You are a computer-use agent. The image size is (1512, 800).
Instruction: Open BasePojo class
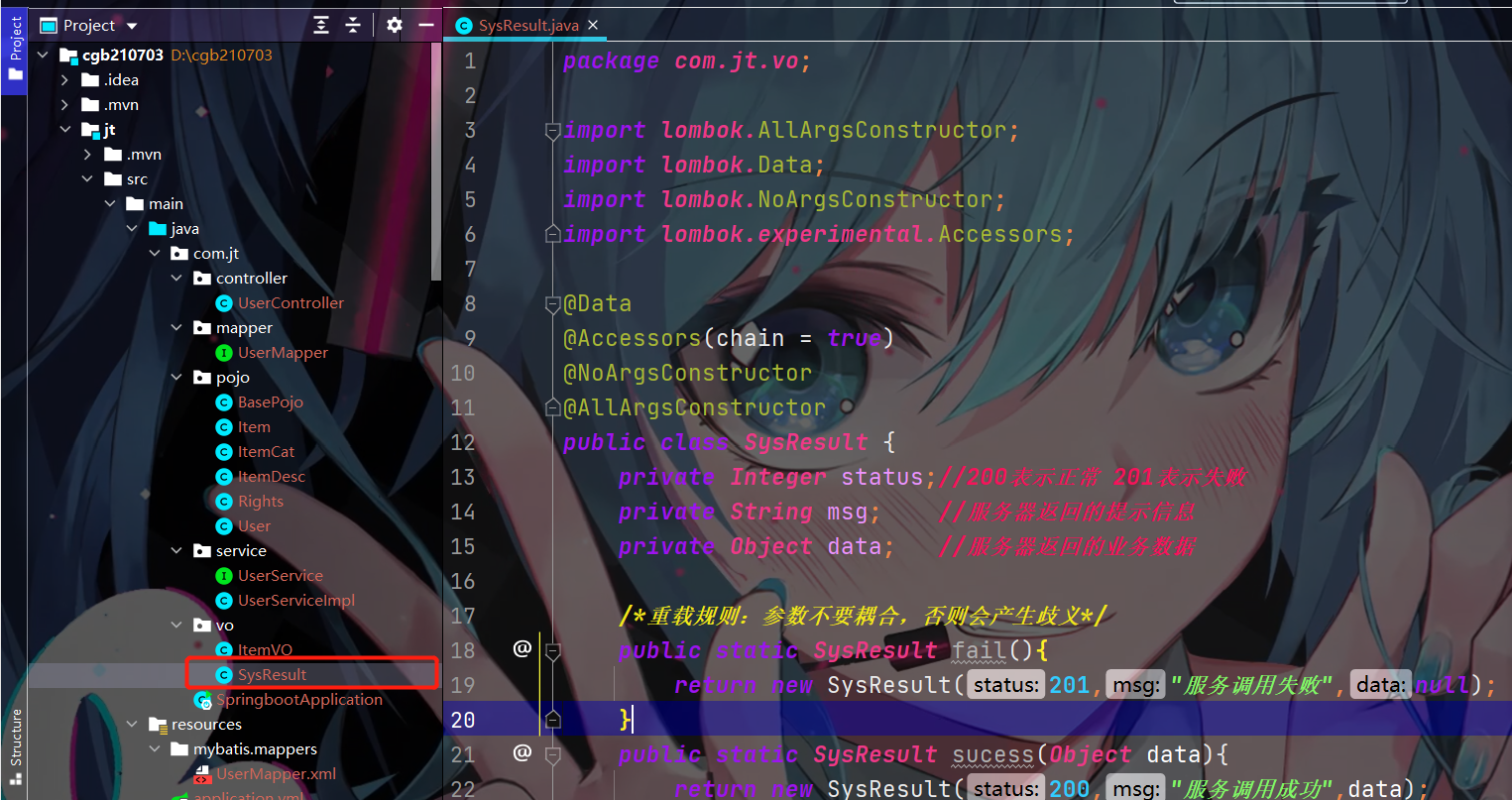(270, 401)
